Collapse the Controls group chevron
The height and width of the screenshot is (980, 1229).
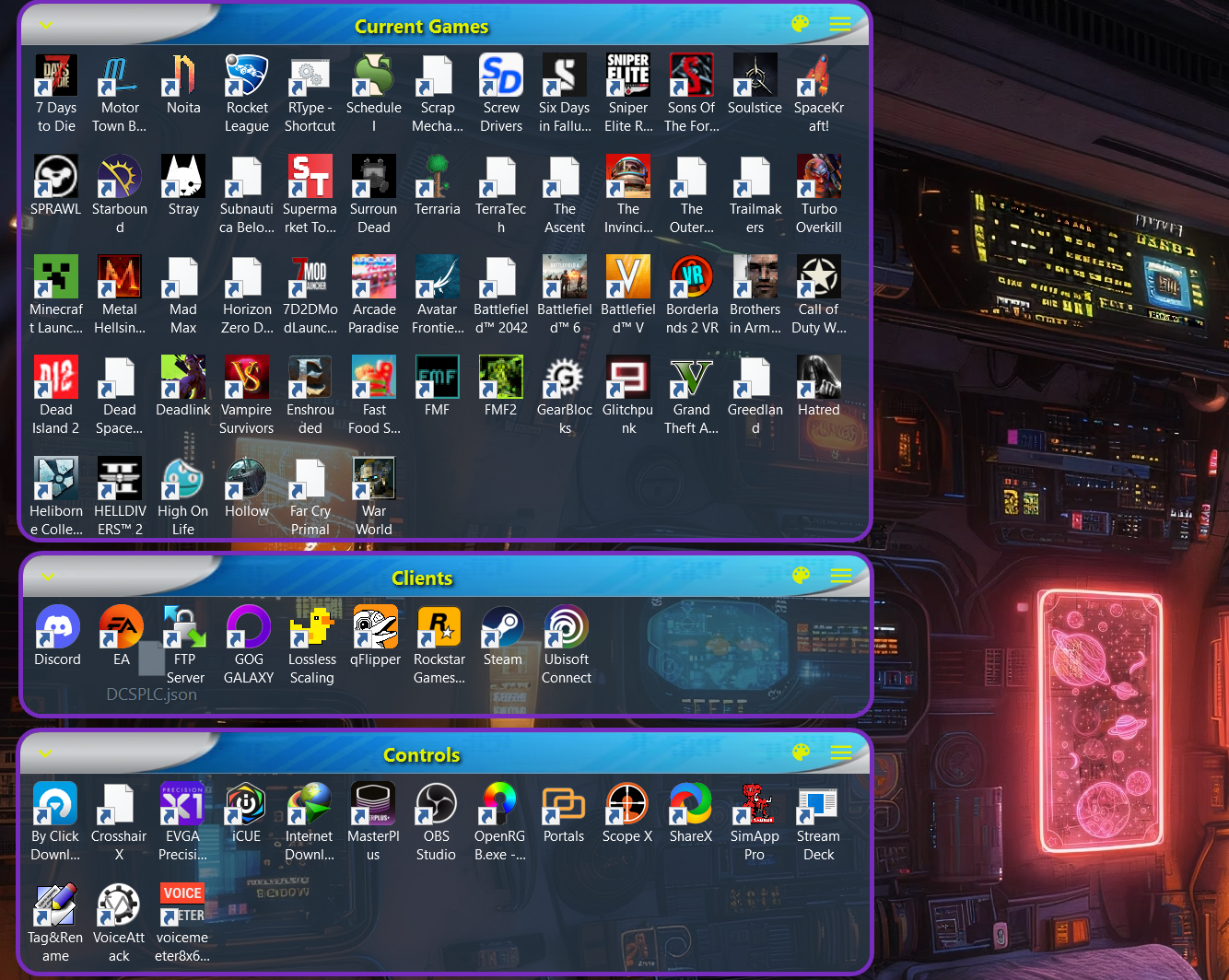coord(46,753)
